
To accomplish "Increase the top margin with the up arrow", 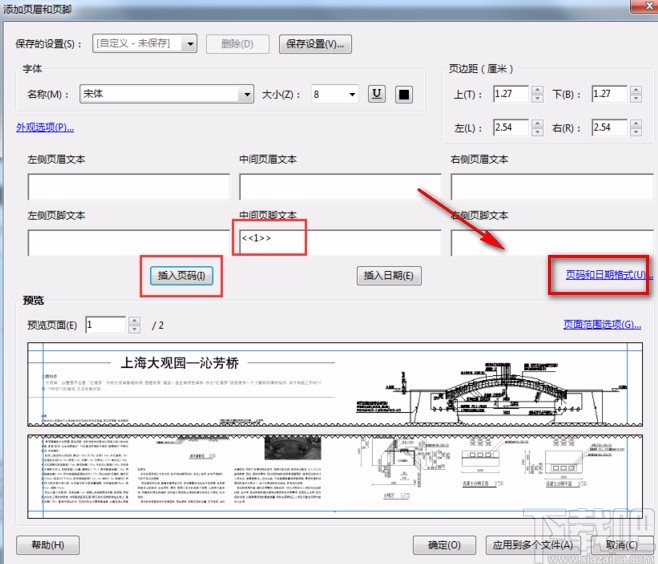I will [x=537, y=90].
